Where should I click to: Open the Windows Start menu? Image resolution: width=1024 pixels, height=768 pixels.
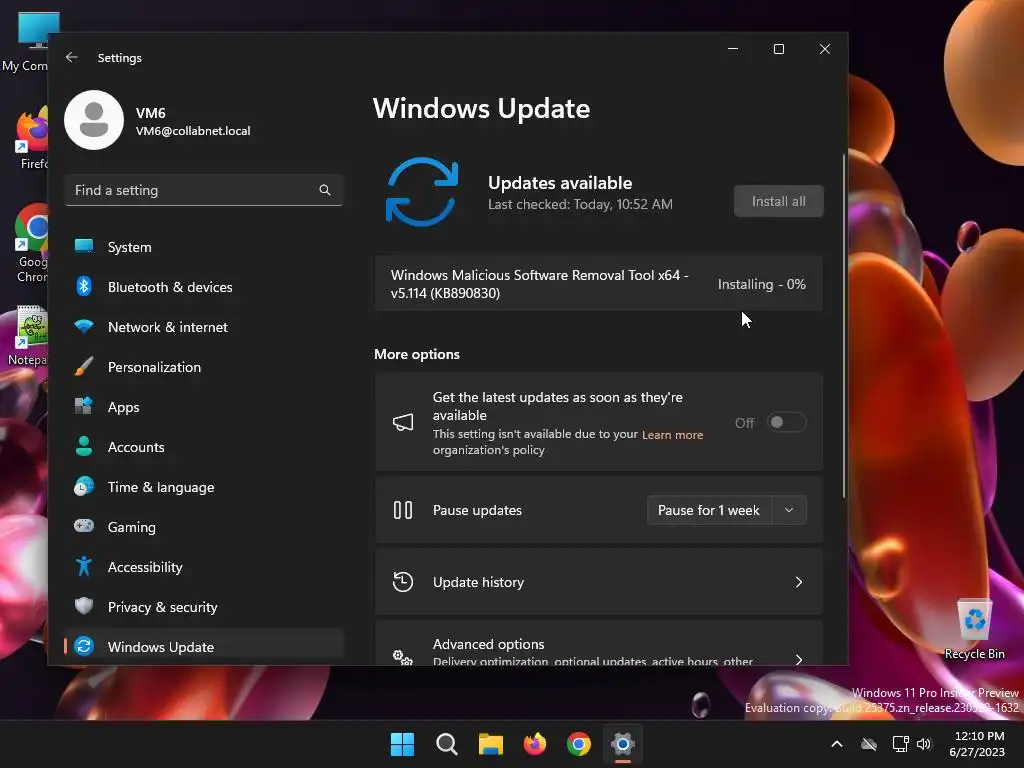point(402,744)
